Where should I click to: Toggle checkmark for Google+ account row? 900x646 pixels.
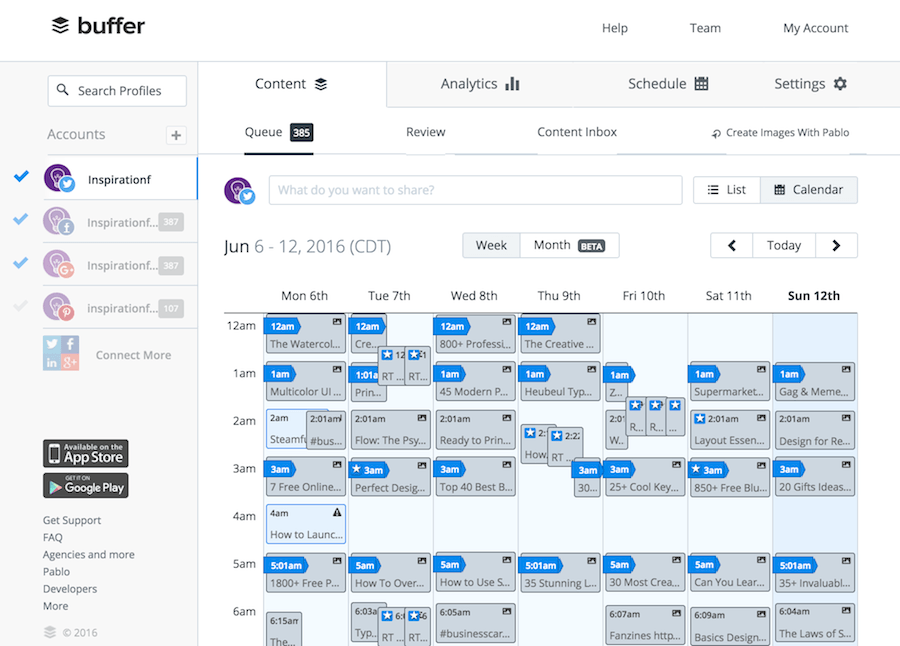(x=21, y=262)
